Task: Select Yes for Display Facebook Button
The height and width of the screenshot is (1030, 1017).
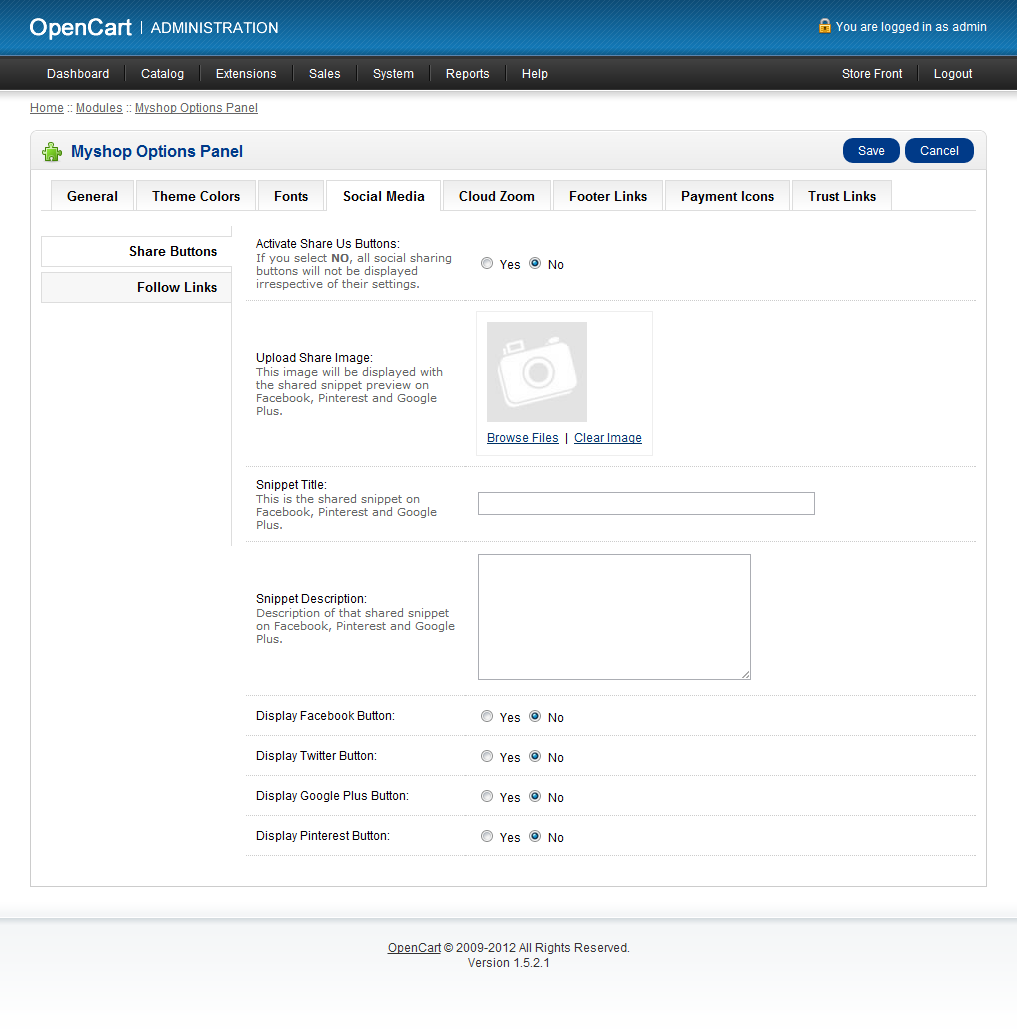Action: pyautogui.click(x=487, y=716)
